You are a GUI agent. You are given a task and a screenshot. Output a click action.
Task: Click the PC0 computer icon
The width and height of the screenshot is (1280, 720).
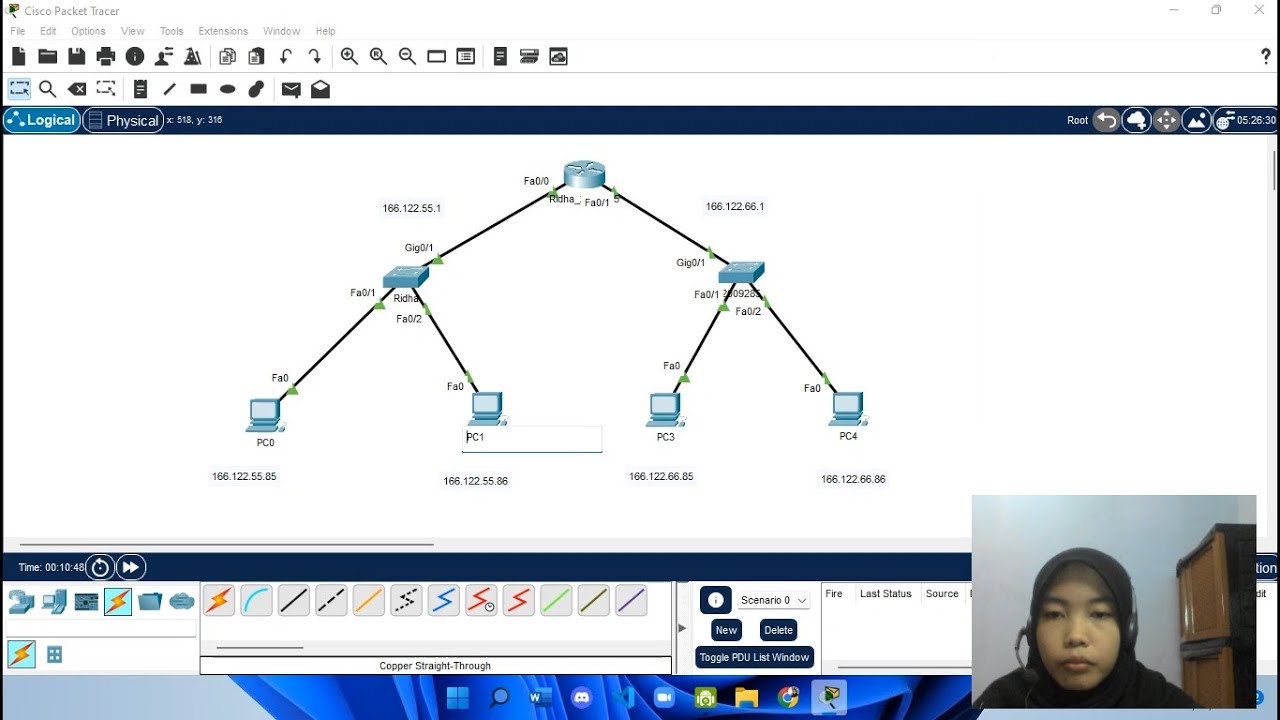pyautogui.click(x=265, y=414)
